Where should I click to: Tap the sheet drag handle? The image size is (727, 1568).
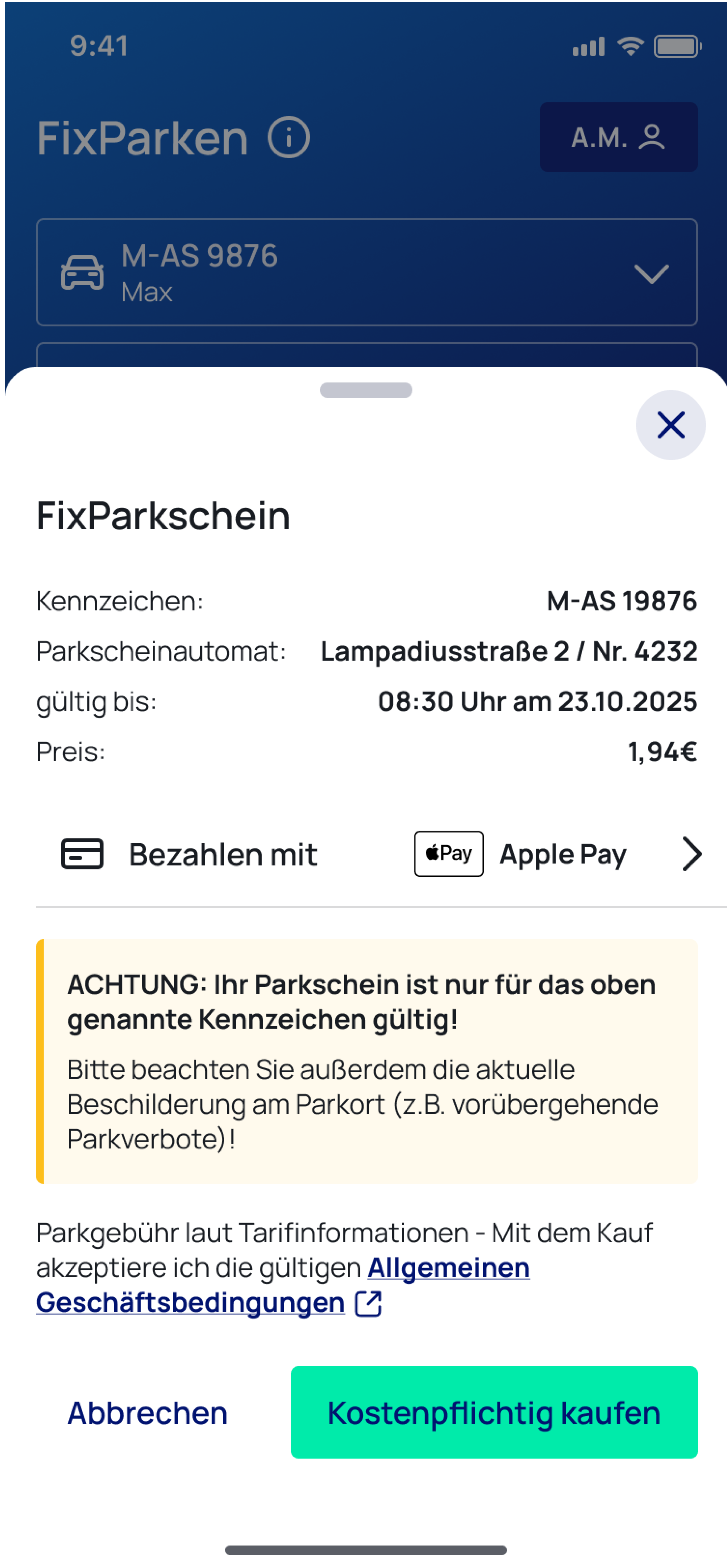(x=366, y=390)
